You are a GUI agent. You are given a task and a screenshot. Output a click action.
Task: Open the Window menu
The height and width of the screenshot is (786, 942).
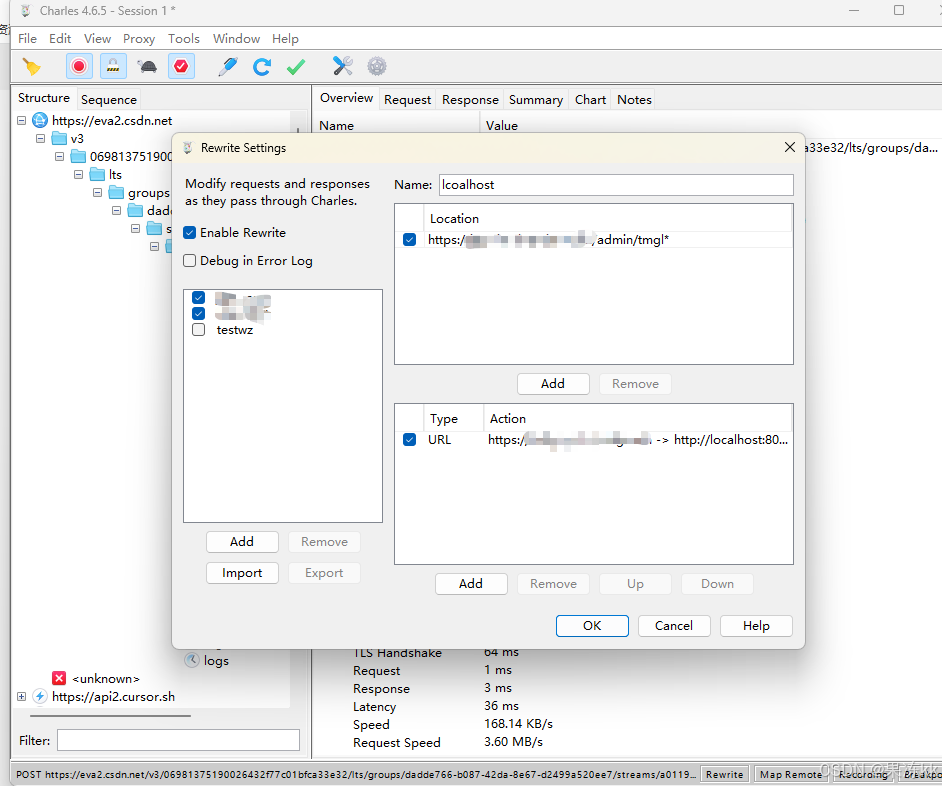coord(236,38)
